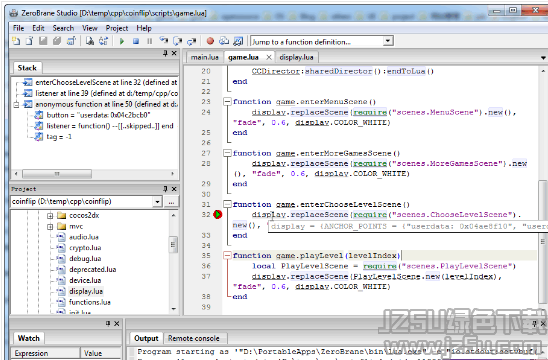548x360 pixels.
Task: Open the View menu
Action: point(90,28)
